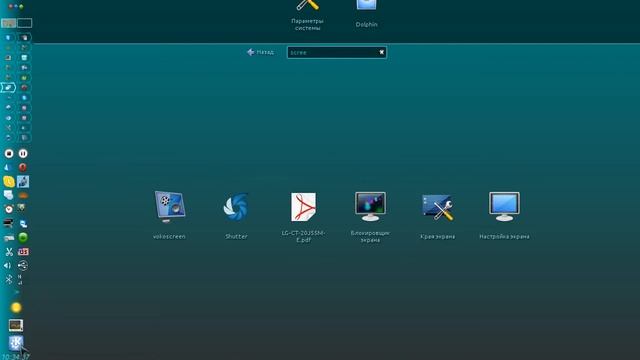Launch the Shutter screenshot app
The width and height of the screenshot is (640, 360).
pyautogui.click(x=236, y=215)
